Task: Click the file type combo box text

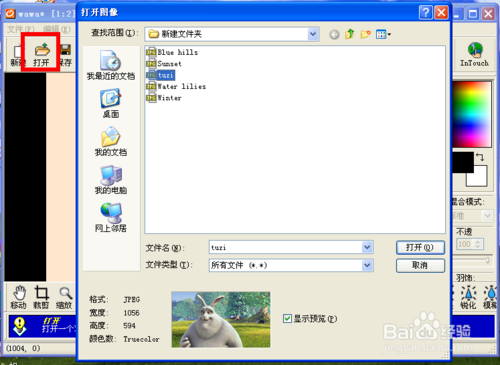Action: 239,265
